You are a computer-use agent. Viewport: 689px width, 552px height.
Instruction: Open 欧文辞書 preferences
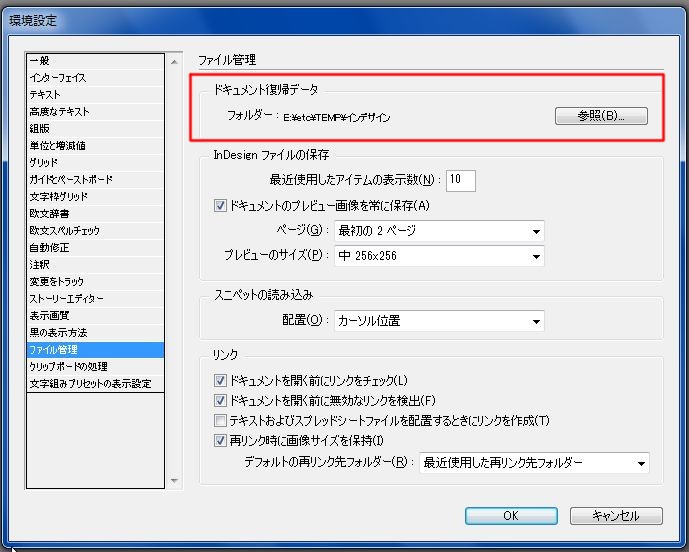(x=95, y=214)
